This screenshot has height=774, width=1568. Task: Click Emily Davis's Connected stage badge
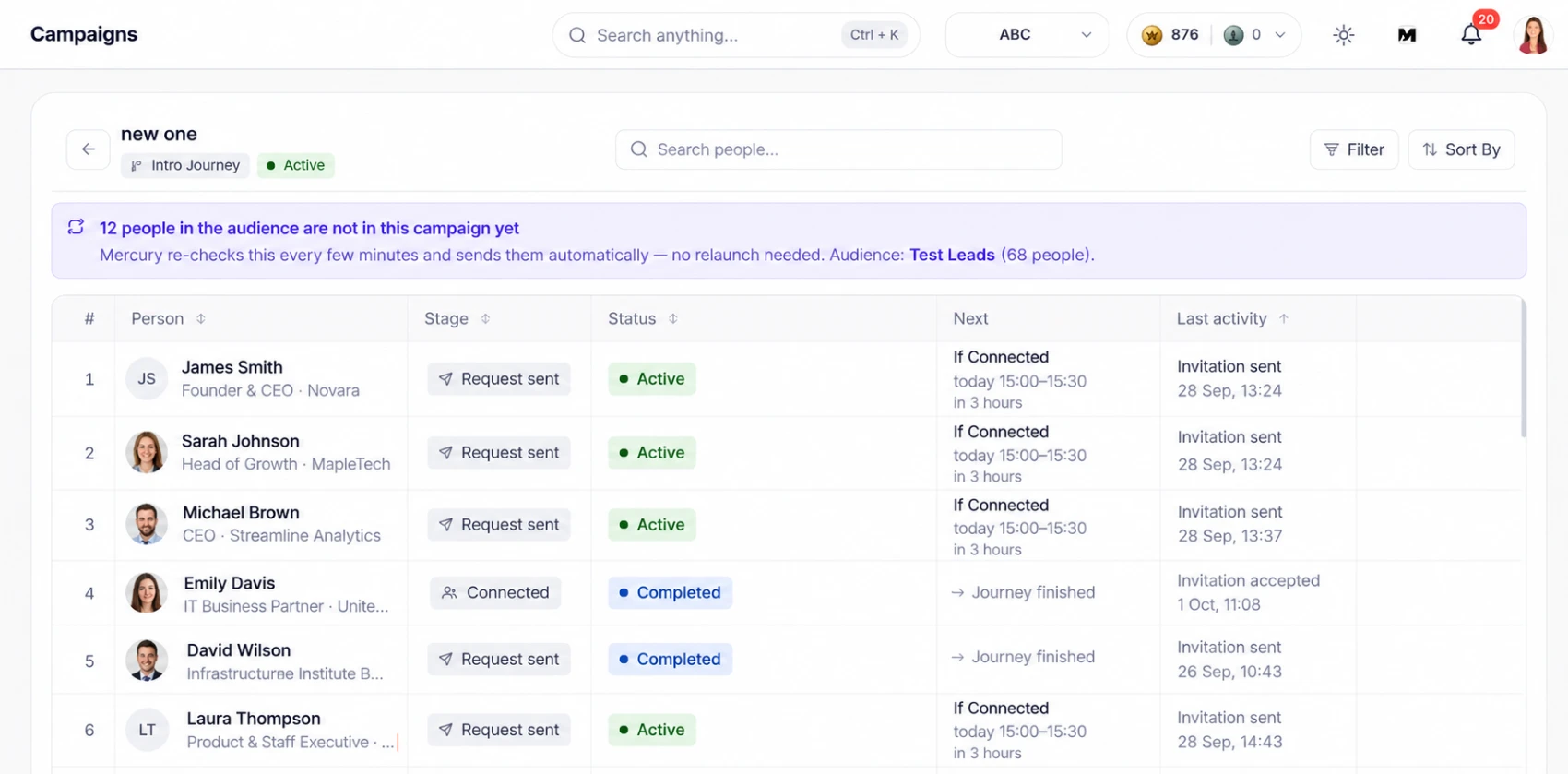[495, 592]
